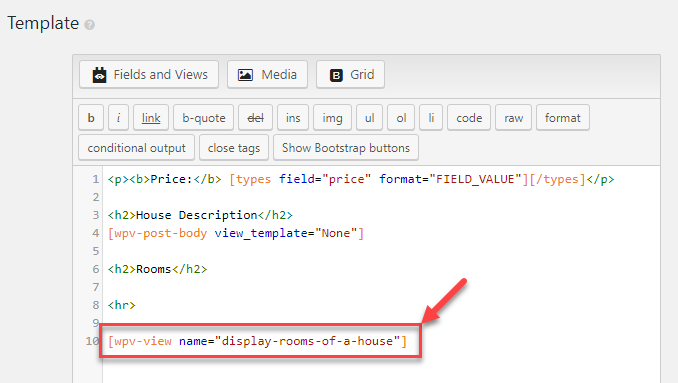Click the close tags button
Screen dimensions: 678x383
[x=234, y=148]
